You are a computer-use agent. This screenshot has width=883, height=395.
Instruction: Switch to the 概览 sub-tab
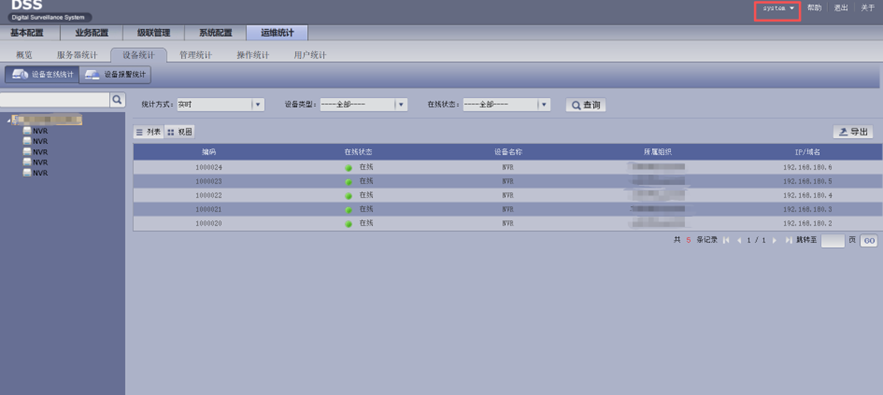click(x=24, y=55)
